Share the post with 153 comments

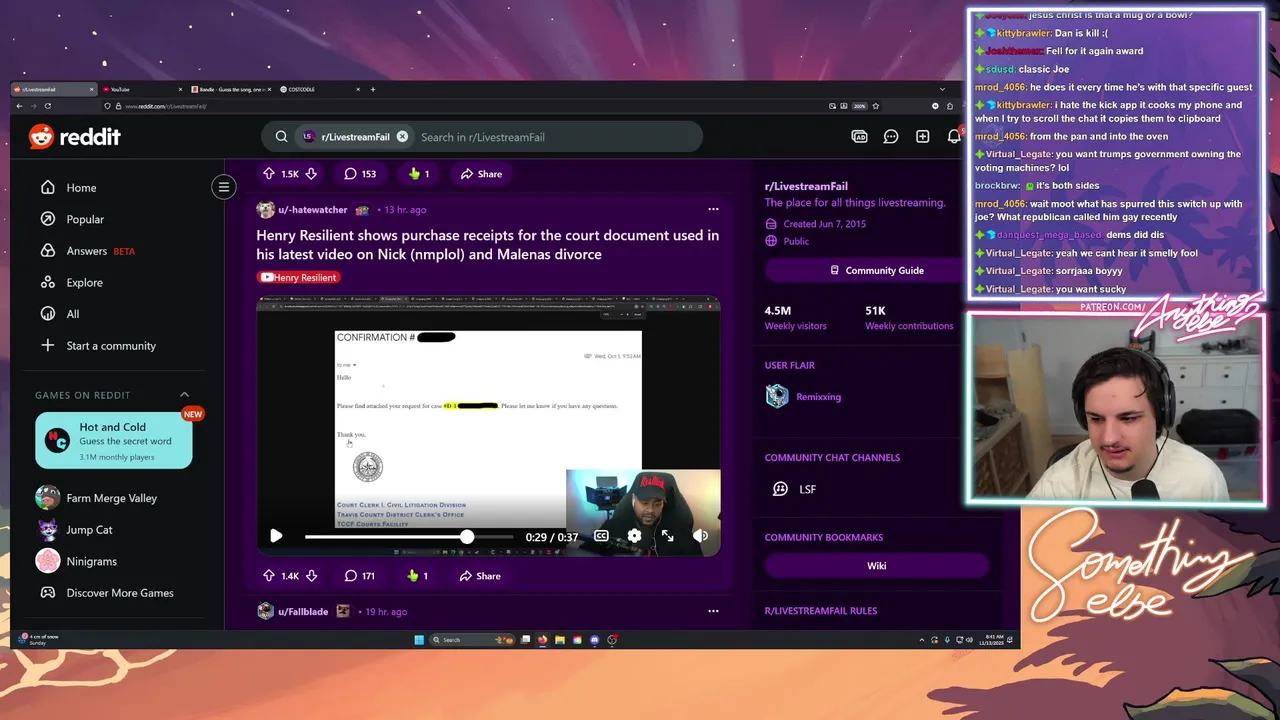tap(481, 174)
